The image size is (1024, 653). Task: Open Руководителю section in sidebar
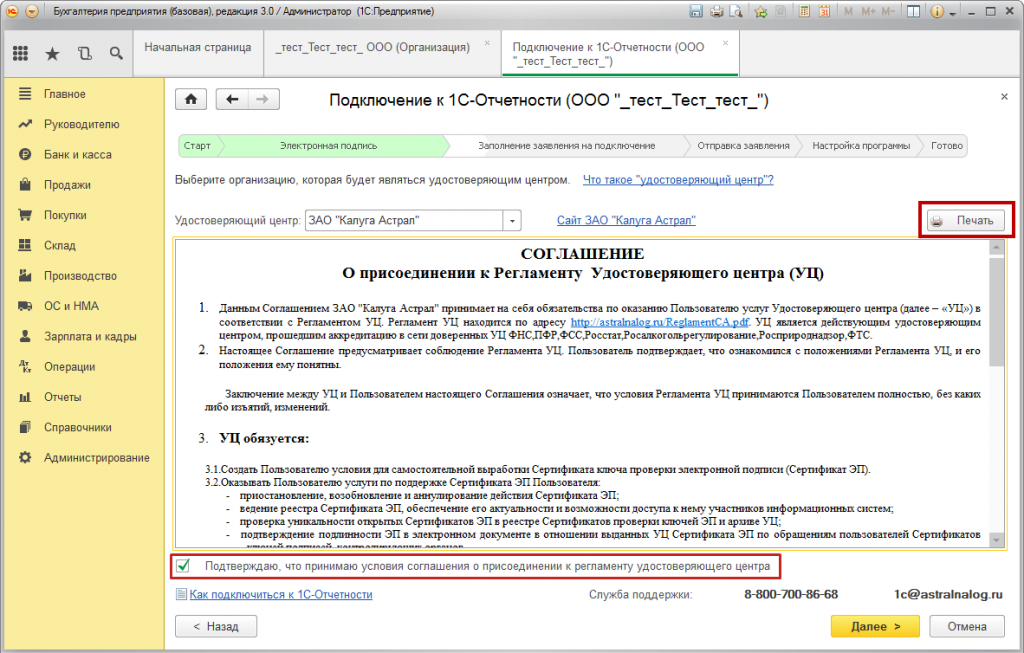(82, 124)
